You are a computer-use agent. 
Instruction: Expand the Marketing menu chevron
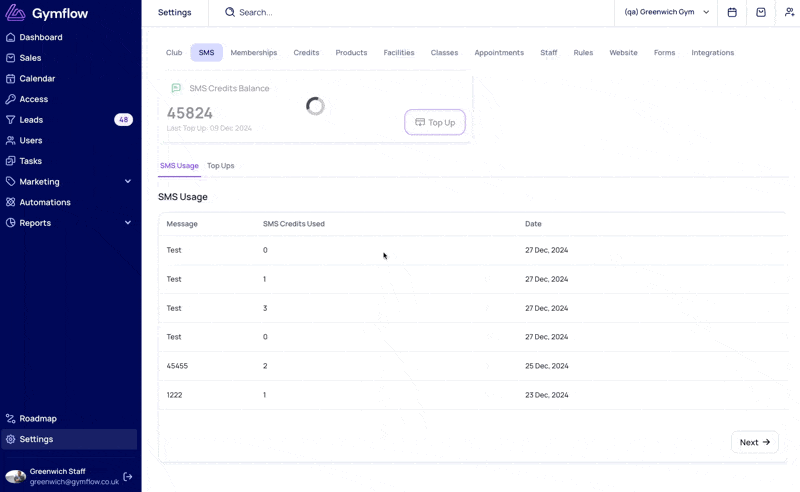[128, 182]
